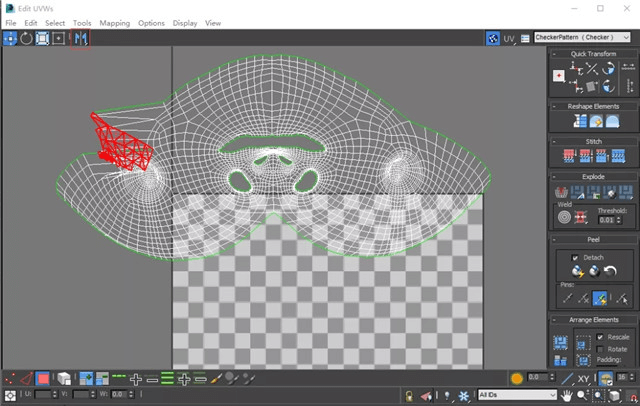Open the Mapping menu
Viewport: 640px width, 406px height.
coord(115,22)
